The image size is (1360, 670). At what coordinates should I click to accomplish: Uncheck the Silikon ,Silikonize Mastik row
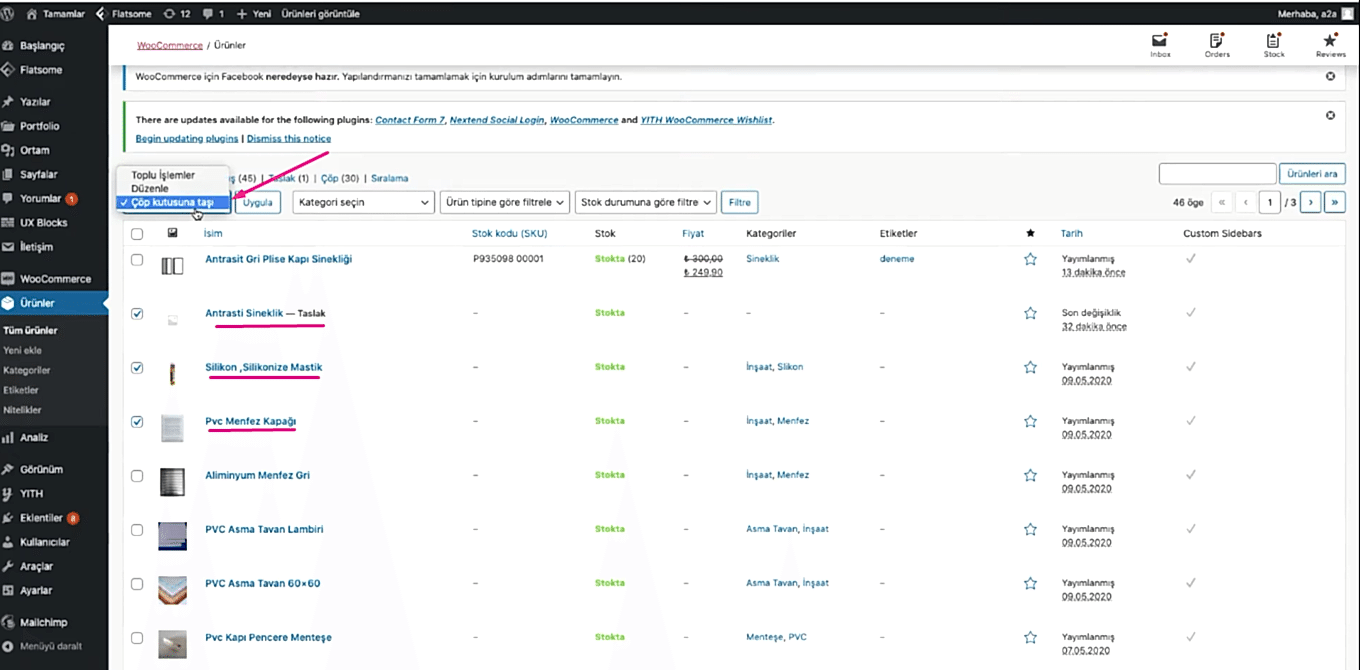pyautogui.click(x=137, y=368)
